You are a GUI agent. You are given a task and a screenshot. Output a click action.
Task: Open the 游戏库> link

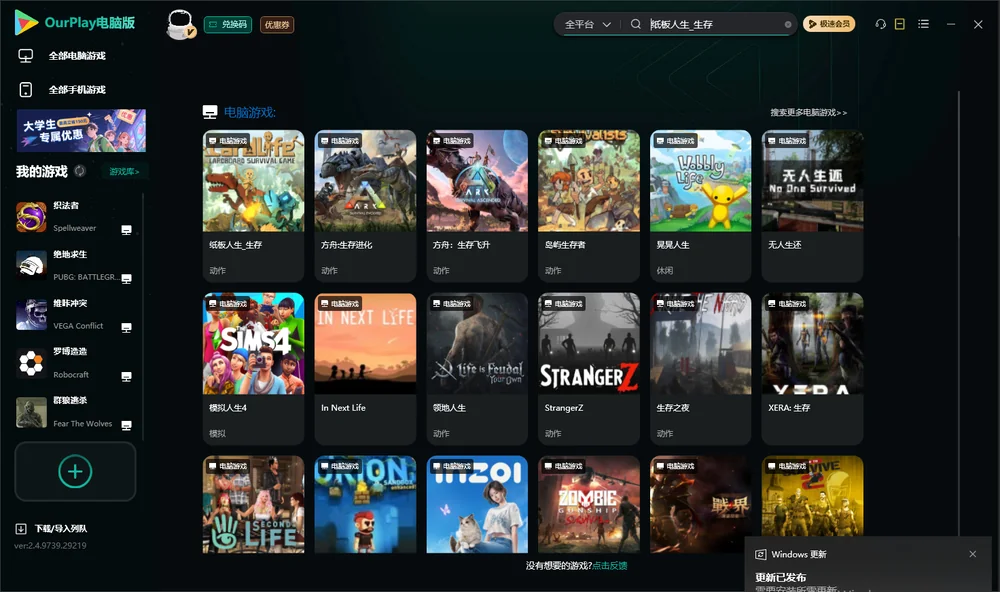point(124,171)
